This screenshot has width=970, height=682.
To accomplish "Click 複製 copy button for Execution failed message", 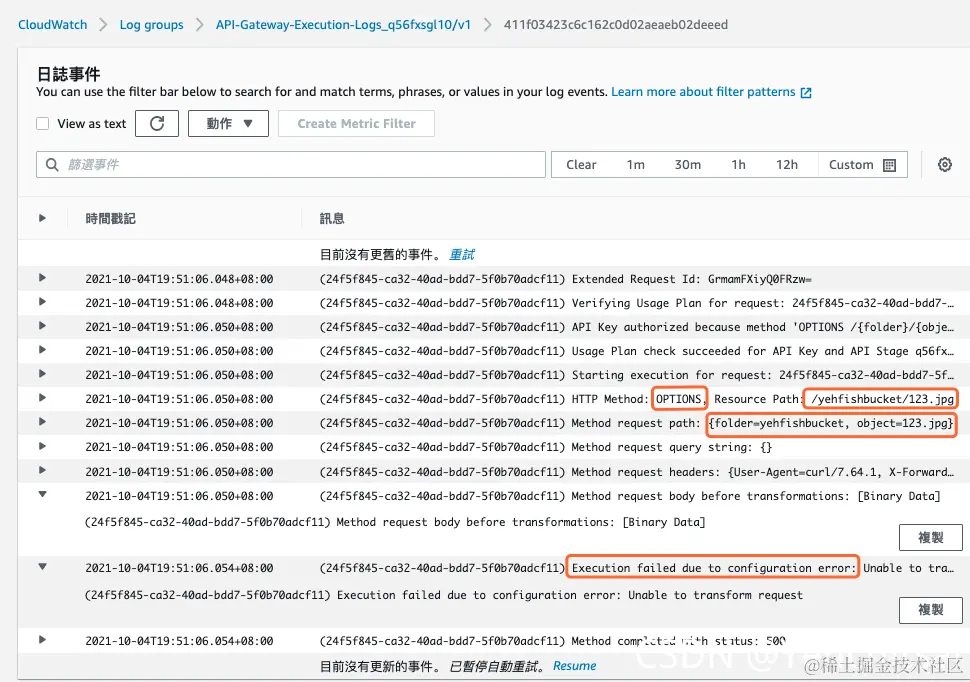I will tap(930, 610).
